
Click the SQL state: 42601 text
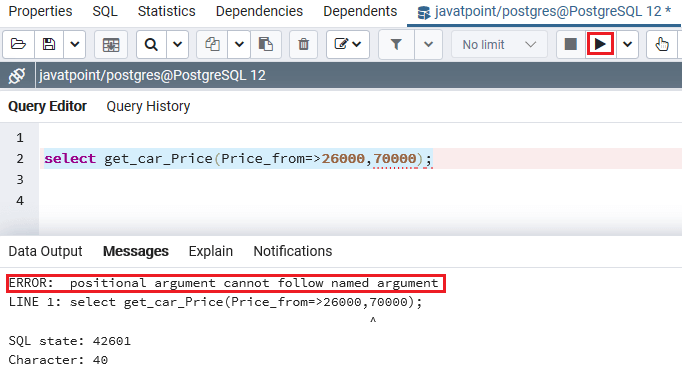tap(70, 341)
